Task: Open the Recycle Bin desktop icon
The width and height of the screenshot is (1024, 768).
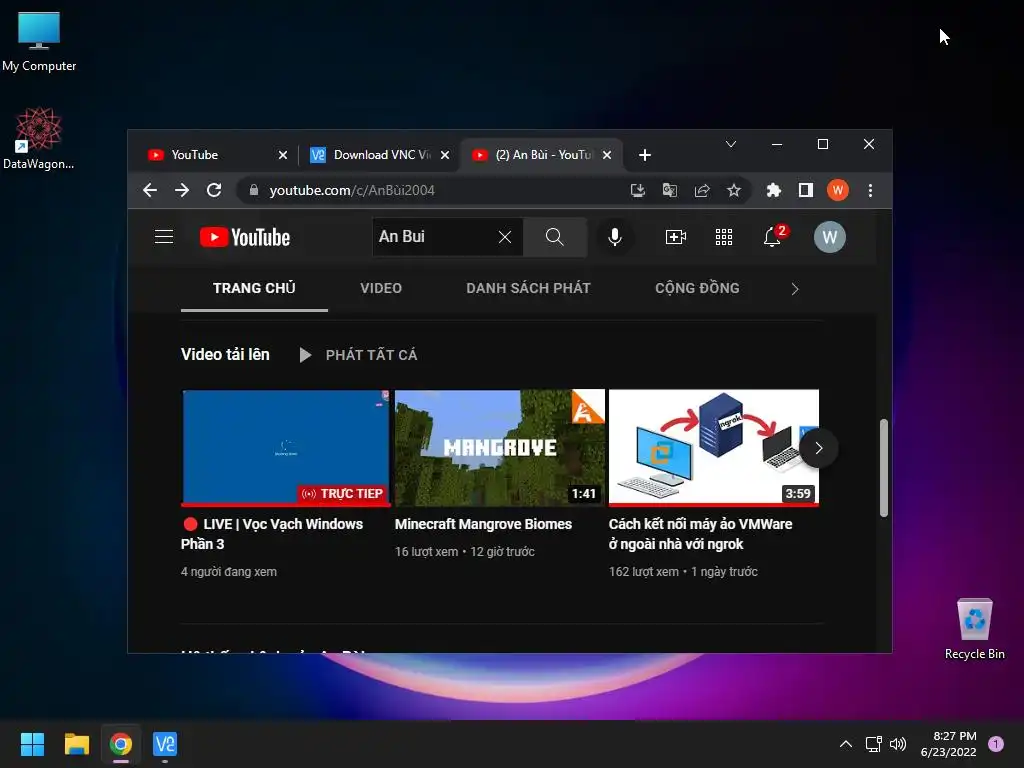Action: click(974, 629)
